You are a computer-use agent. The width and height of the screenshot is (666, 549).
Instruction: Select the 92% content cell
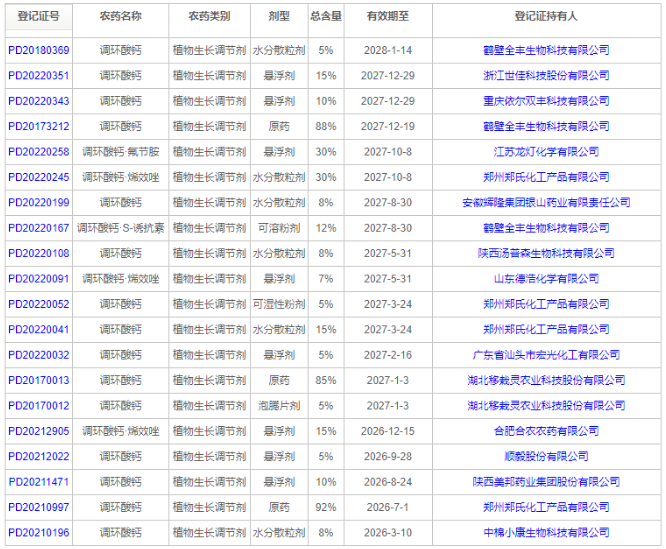point(326,507)
